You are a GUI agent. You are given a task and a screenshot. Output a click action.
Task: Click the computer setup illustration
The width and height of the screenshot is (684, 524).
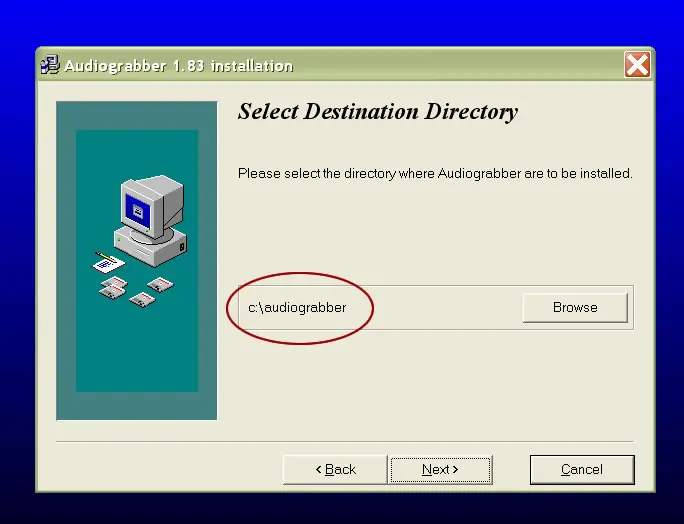tap(137, 260)
